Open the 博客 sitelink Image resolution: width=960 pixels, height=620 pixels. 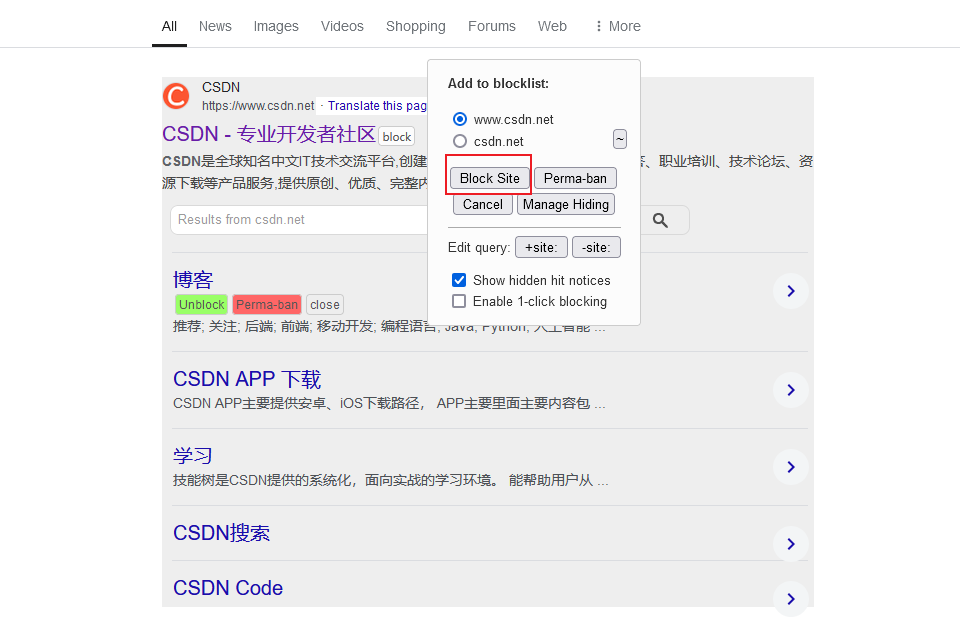pos(193,280)
